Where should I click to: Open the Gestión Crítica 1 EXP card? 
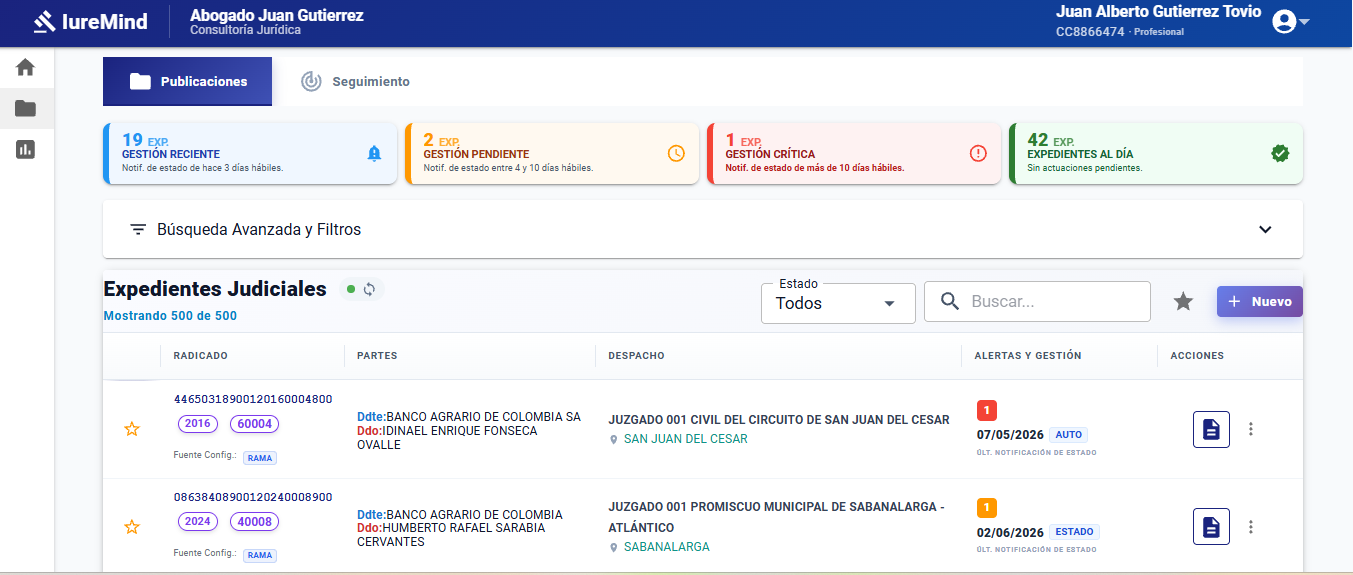[x=854, y=154]
